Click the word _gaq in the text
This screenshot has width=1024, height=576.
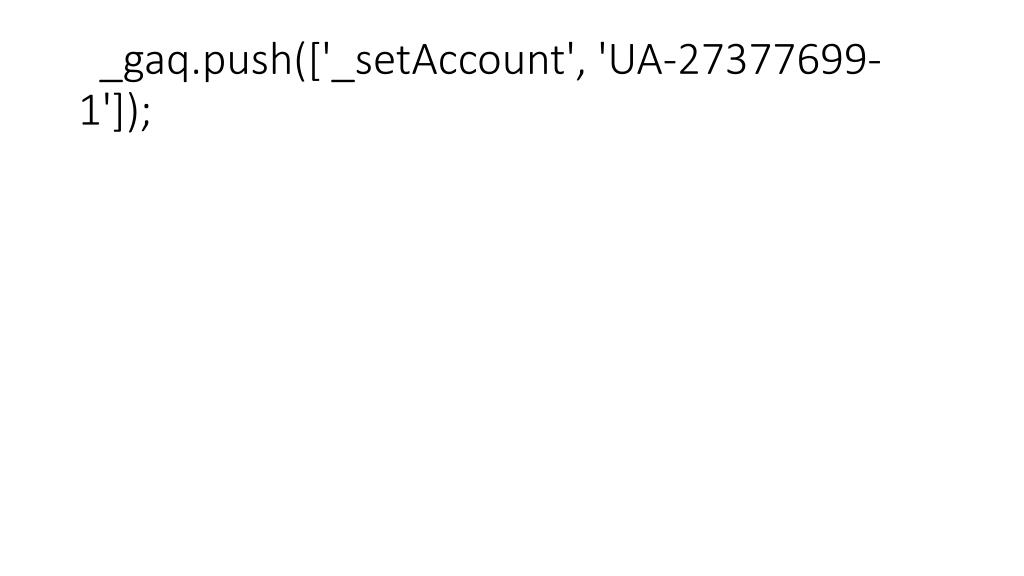(144, 63)
